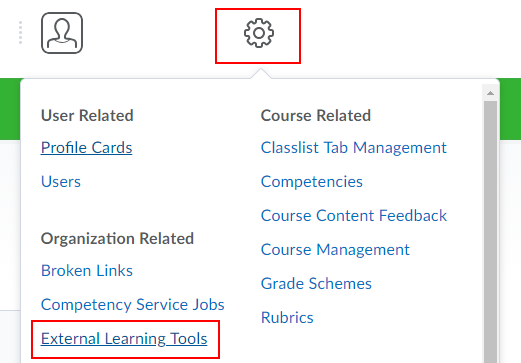Click the User Related heading
This screenshot has height=363, width=521.
(87, 116)
